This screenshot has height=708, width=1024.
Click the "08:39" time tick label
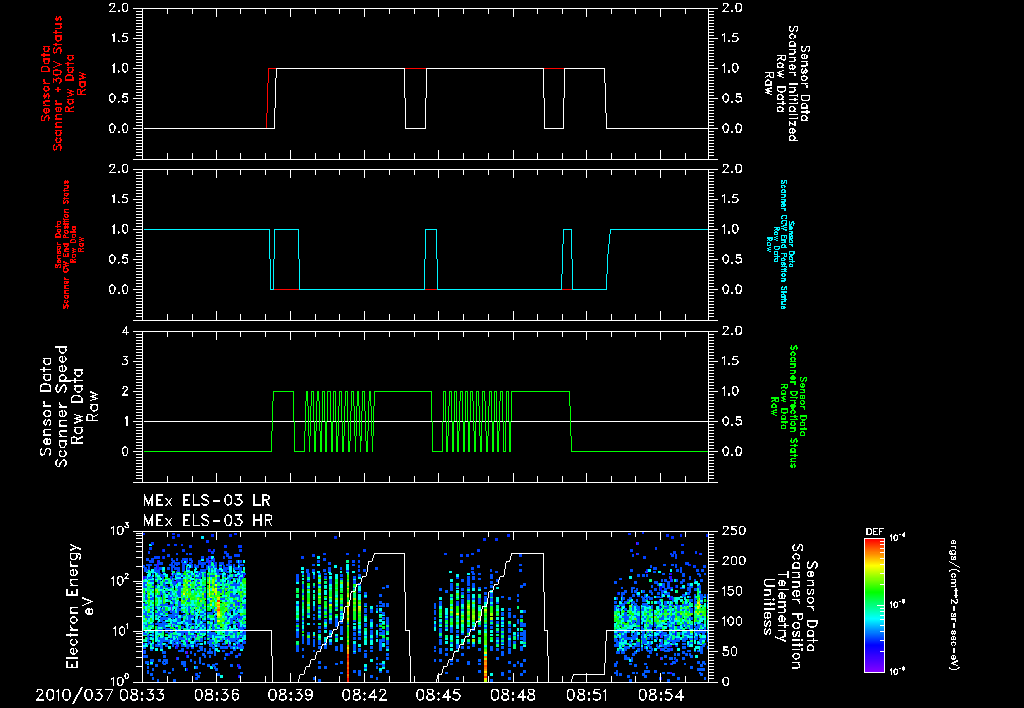click(291, 695)
